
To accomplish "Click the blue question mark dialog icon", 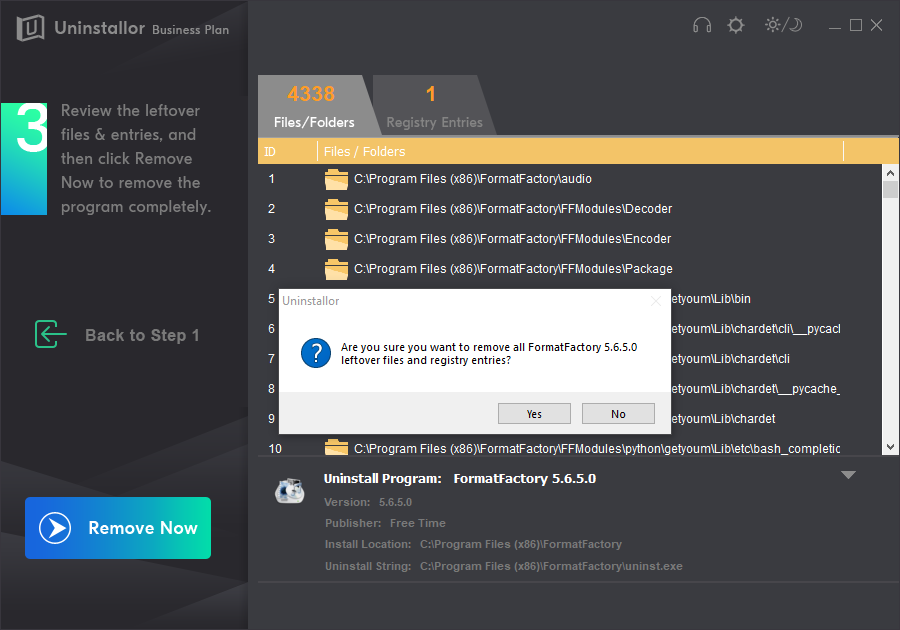I will pyautogui.click(x=316, y=353).
